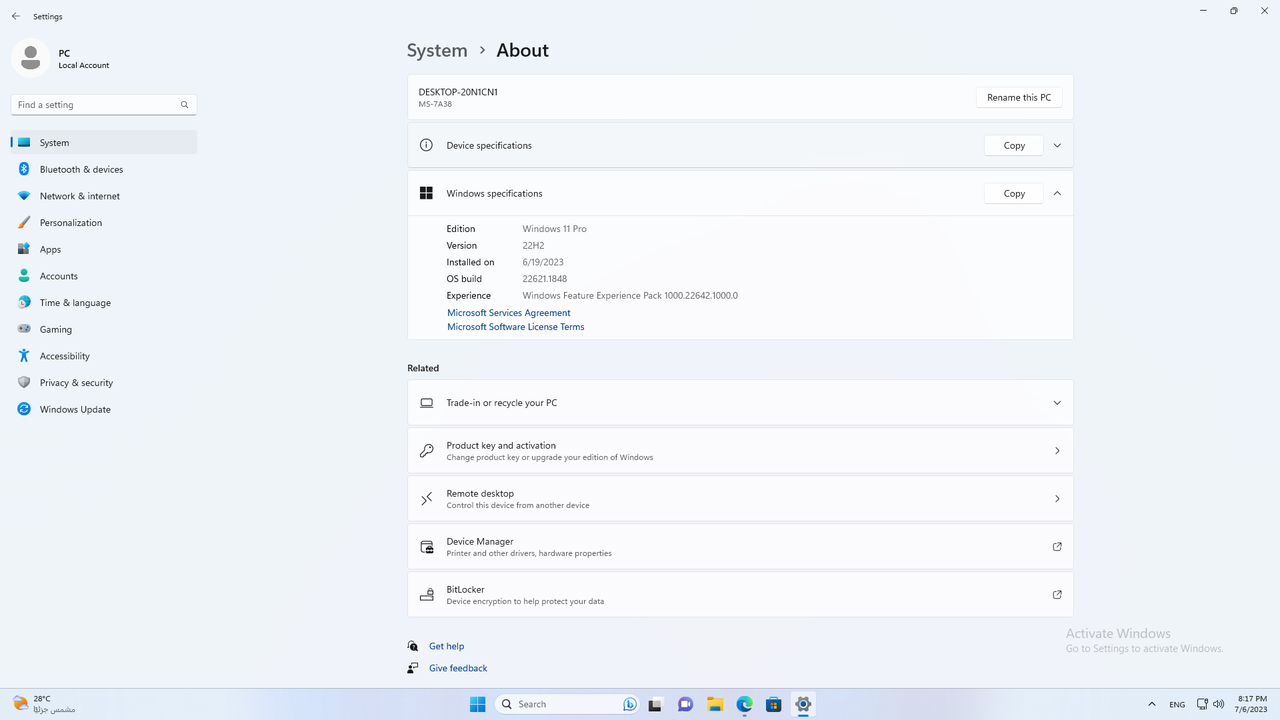
Task: Click the Windows Update sync icon
Action: click(24, 409)
